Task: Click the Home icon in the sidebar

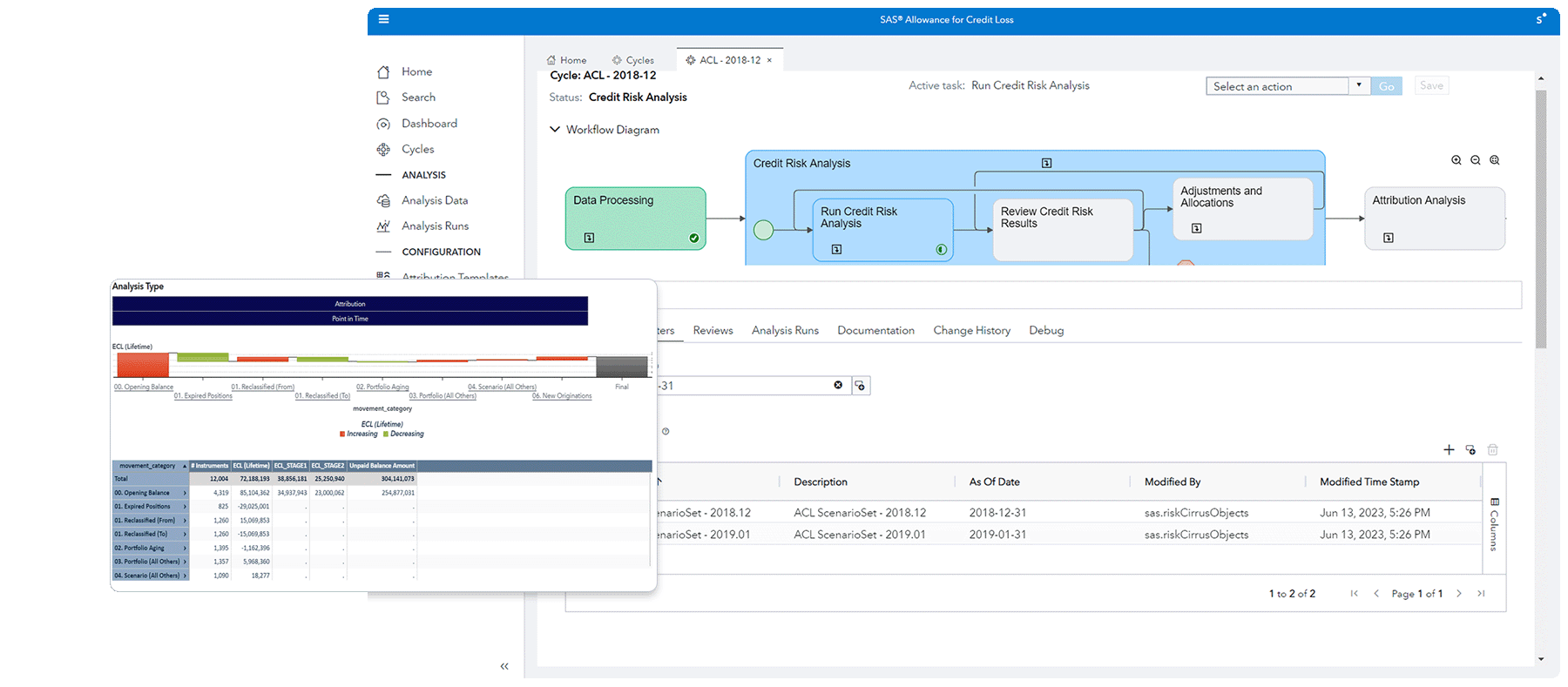Action: [x=383, y=72]
